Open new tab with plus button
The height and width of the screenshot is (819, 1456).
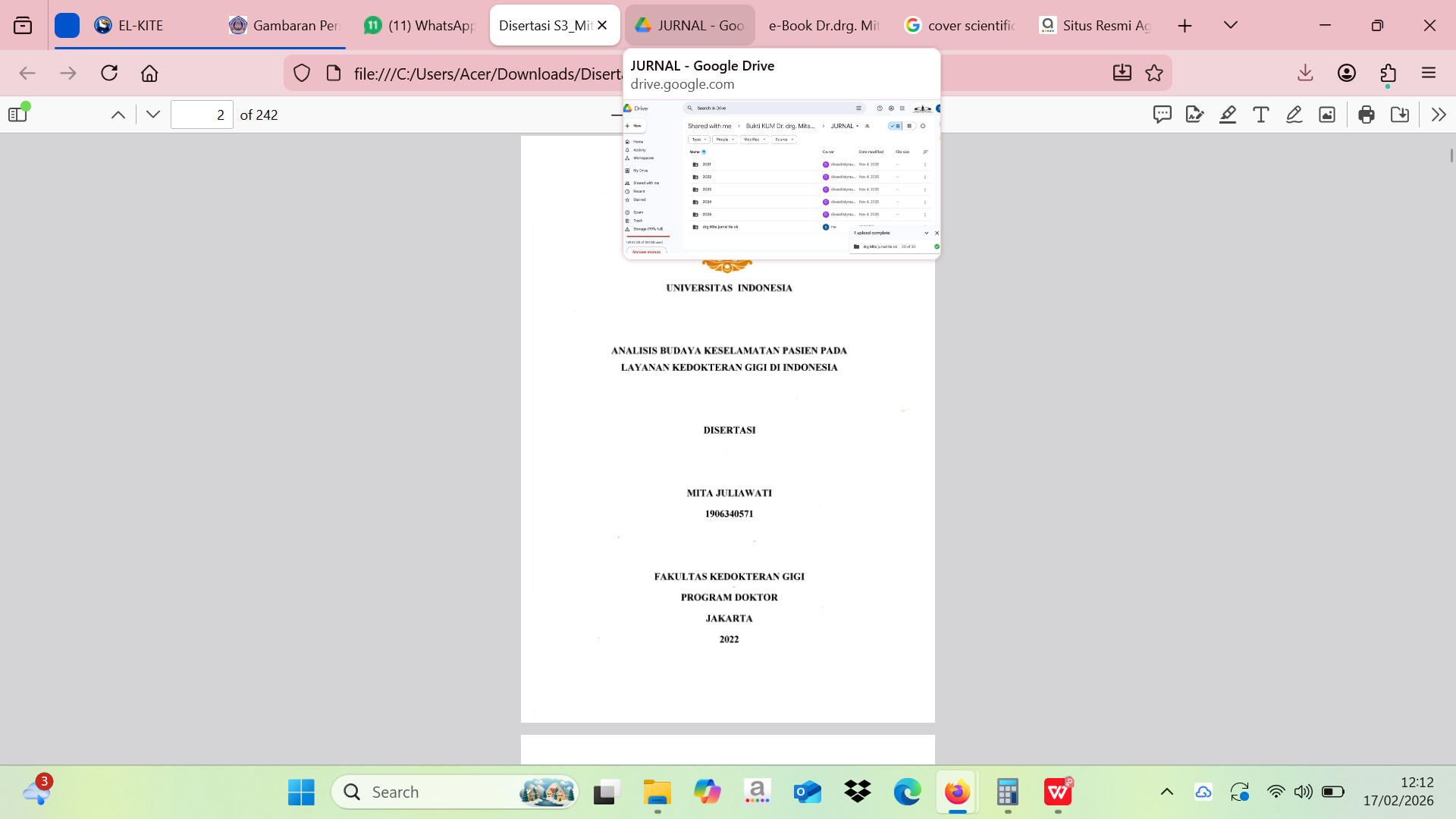(x=1185, y=26)
